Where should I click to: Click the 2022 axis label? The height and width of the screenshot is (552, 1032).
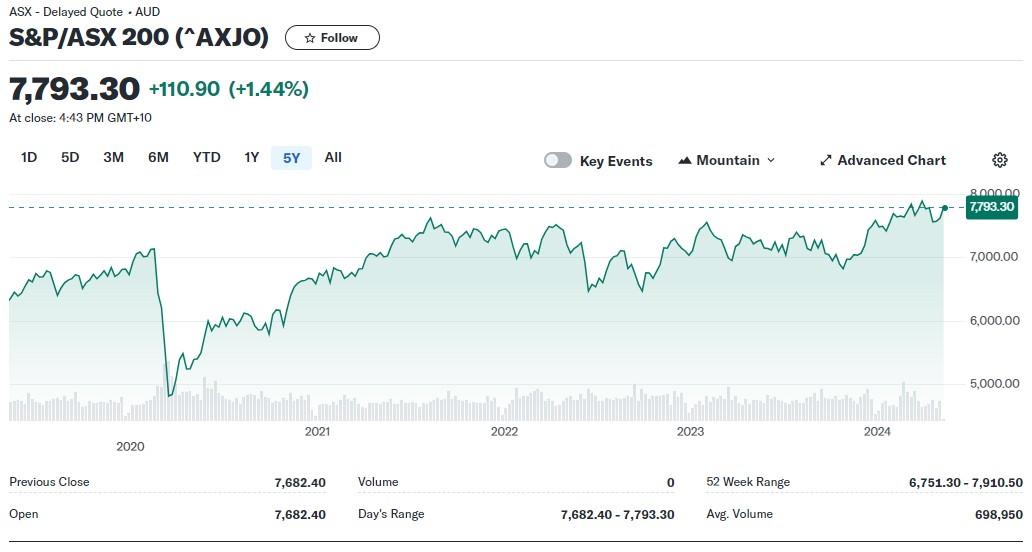tap(504, 432)
